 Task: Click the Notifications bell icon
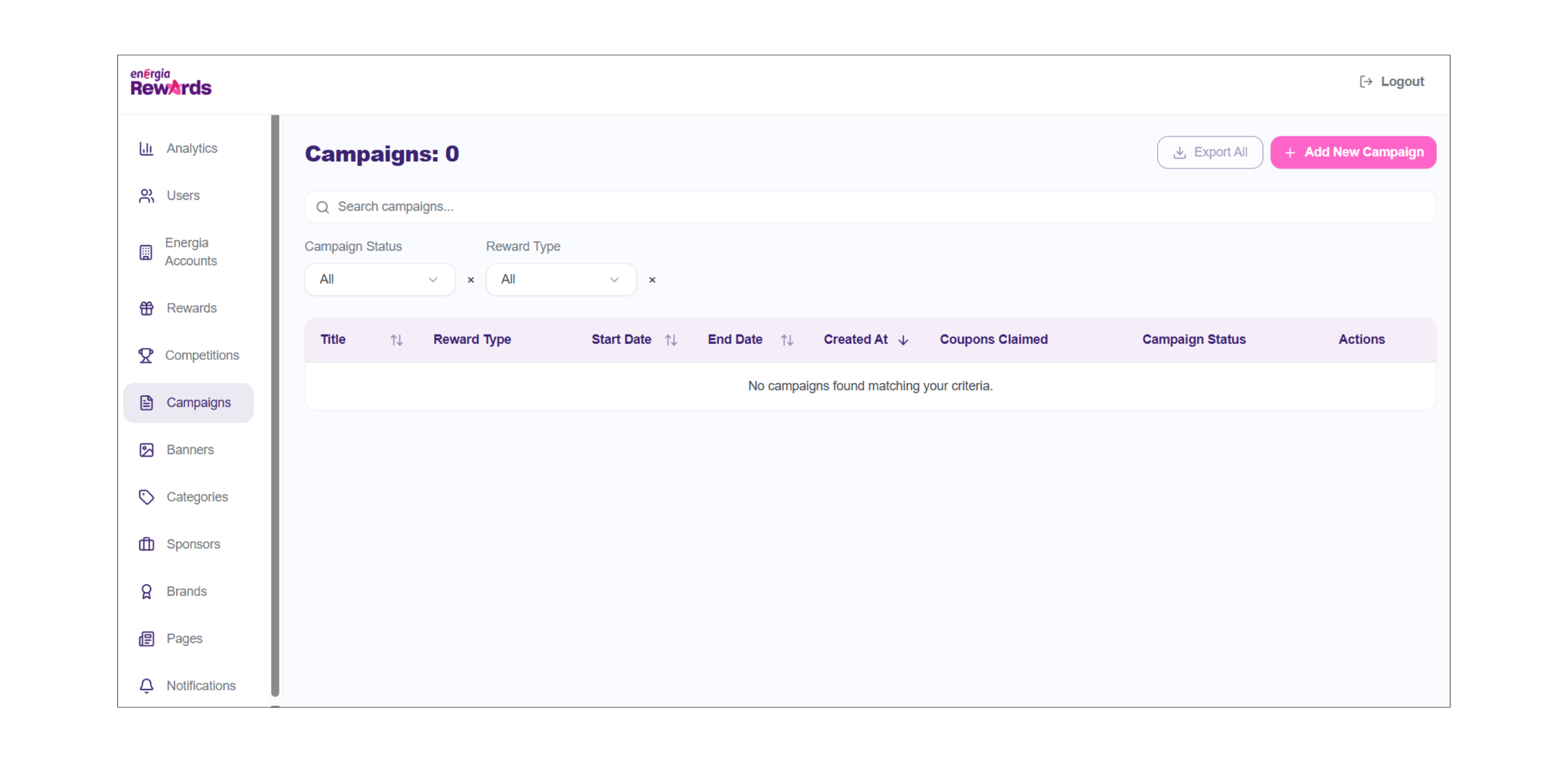146,686
